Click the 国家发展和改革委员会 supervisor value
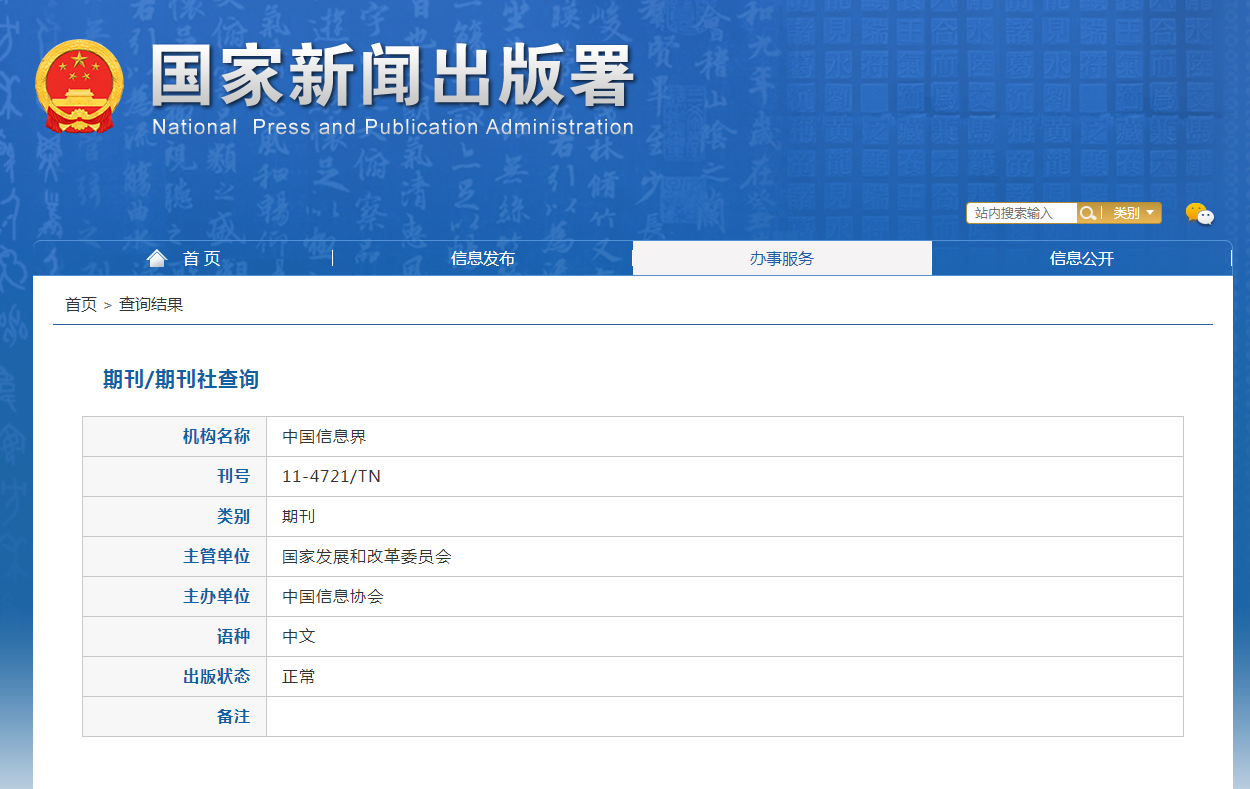This screenshot has width=1250, height=789. 366,557
